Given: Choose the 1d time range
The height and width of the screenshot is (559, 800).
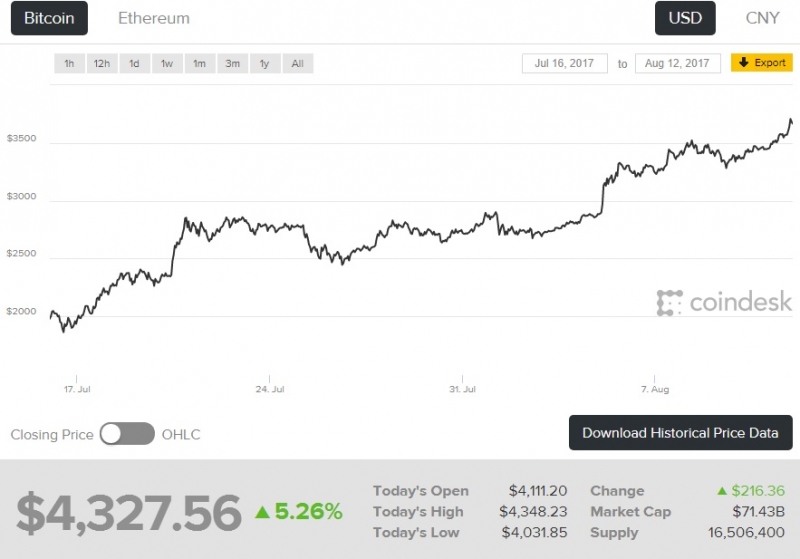Looking at the screenshot, I should pos(135,64).
